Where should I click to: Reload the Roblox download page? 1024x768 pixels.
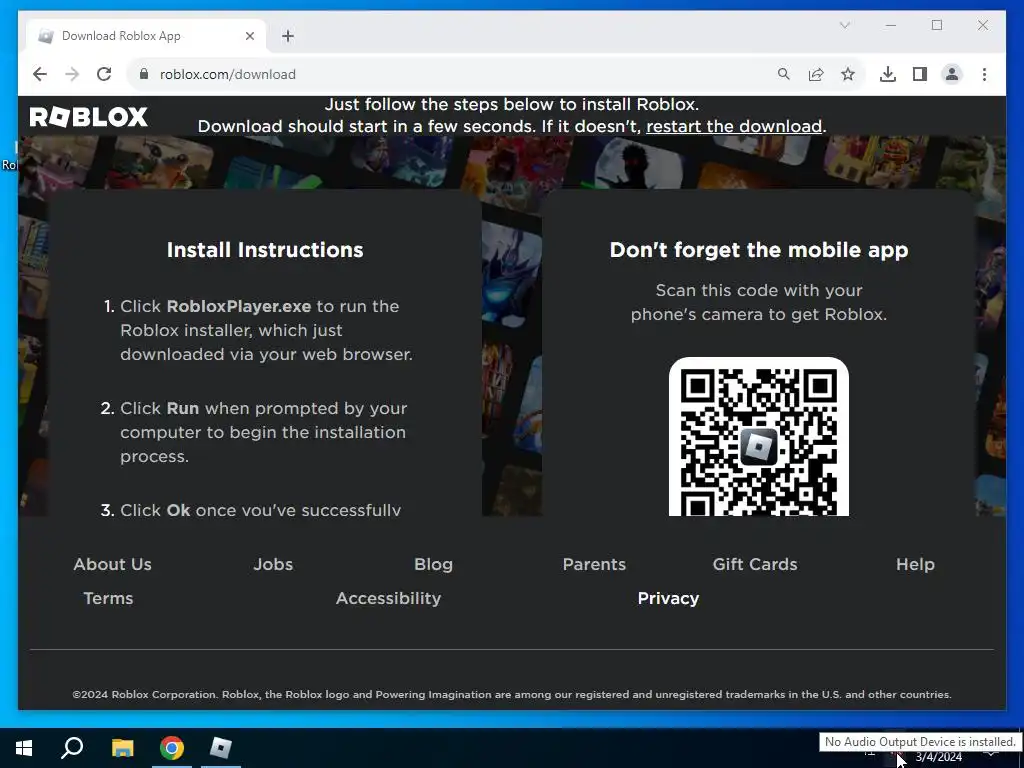click(104, 74)
